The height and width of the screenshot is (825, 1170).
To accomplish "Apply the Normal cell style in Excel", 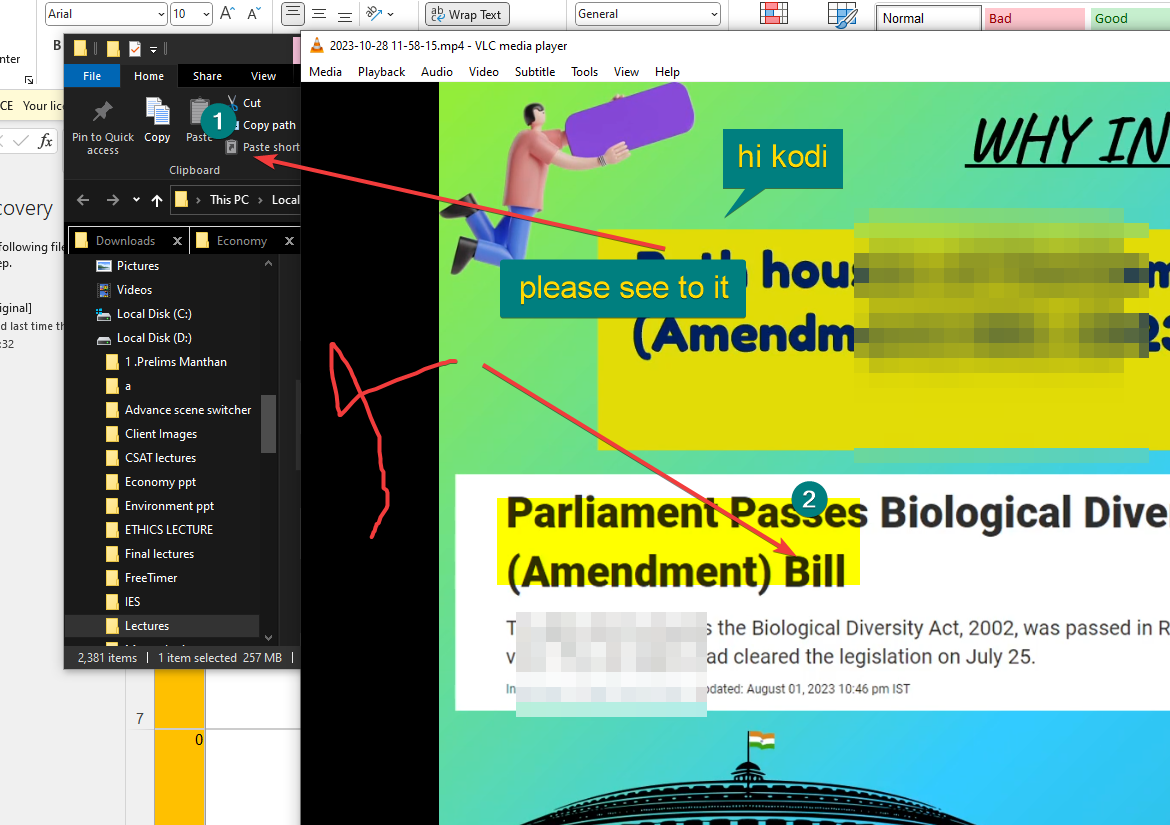I will [x=928, y=18].
